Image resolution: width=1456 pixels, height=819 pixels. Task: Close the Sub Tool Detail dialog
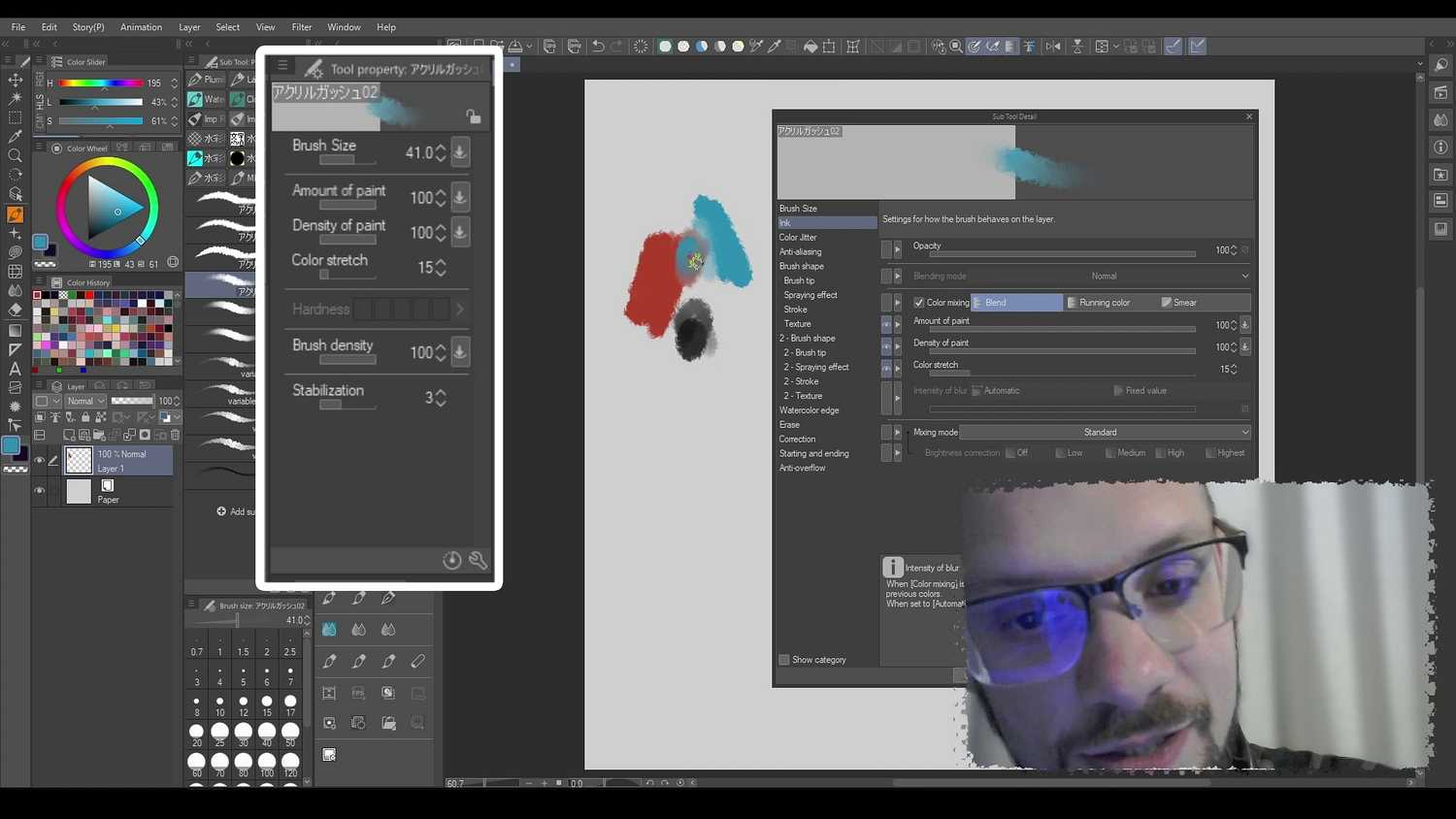[x=1249, y=116]
